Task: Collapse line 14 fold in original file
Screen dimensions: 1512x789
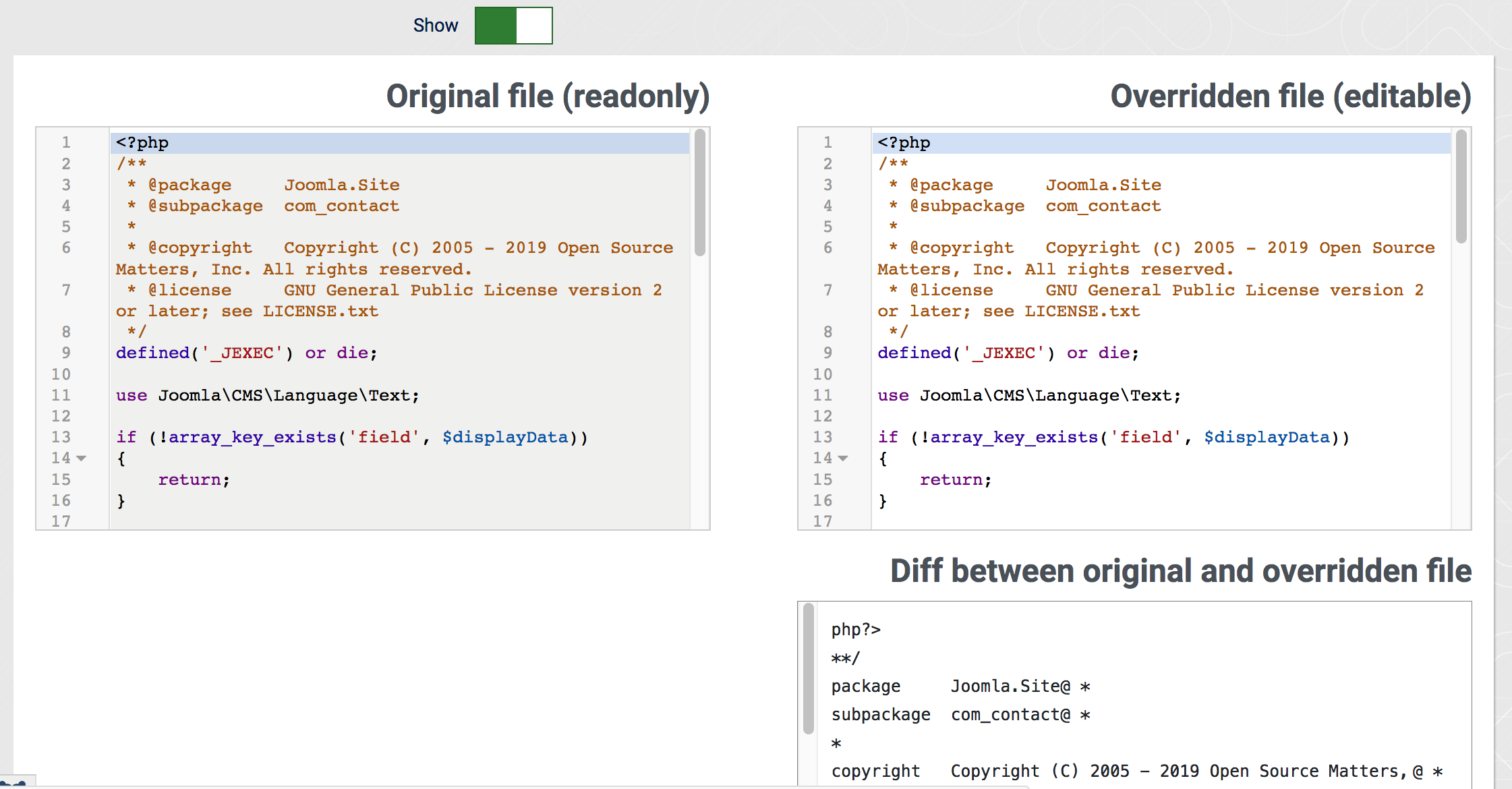Action: (82, 458)
